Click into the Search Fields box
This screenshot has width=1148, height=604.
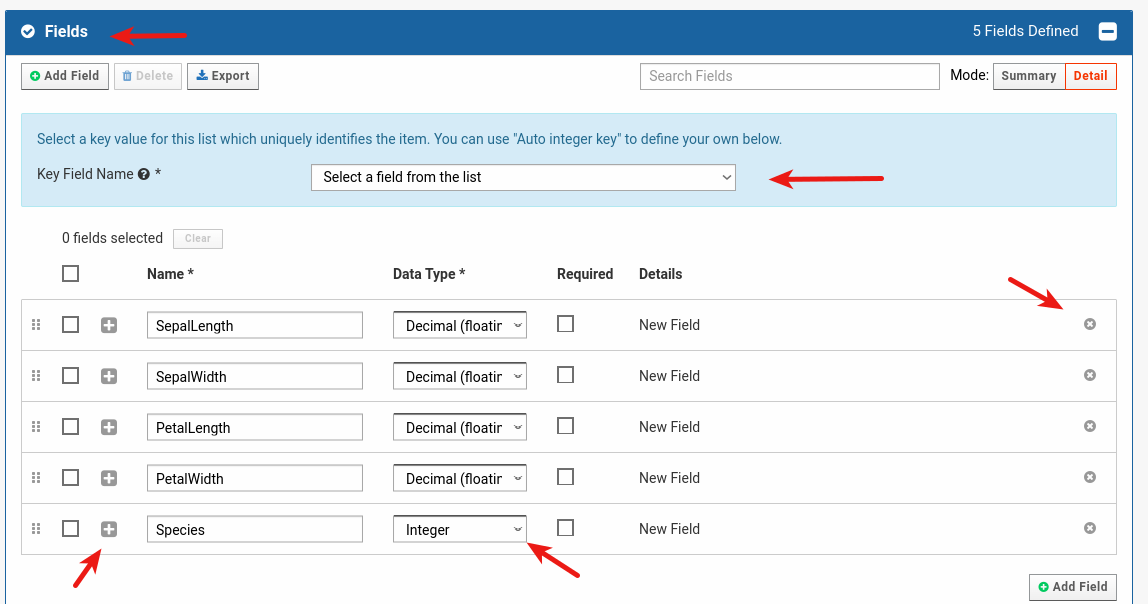(x=789, y=76)
